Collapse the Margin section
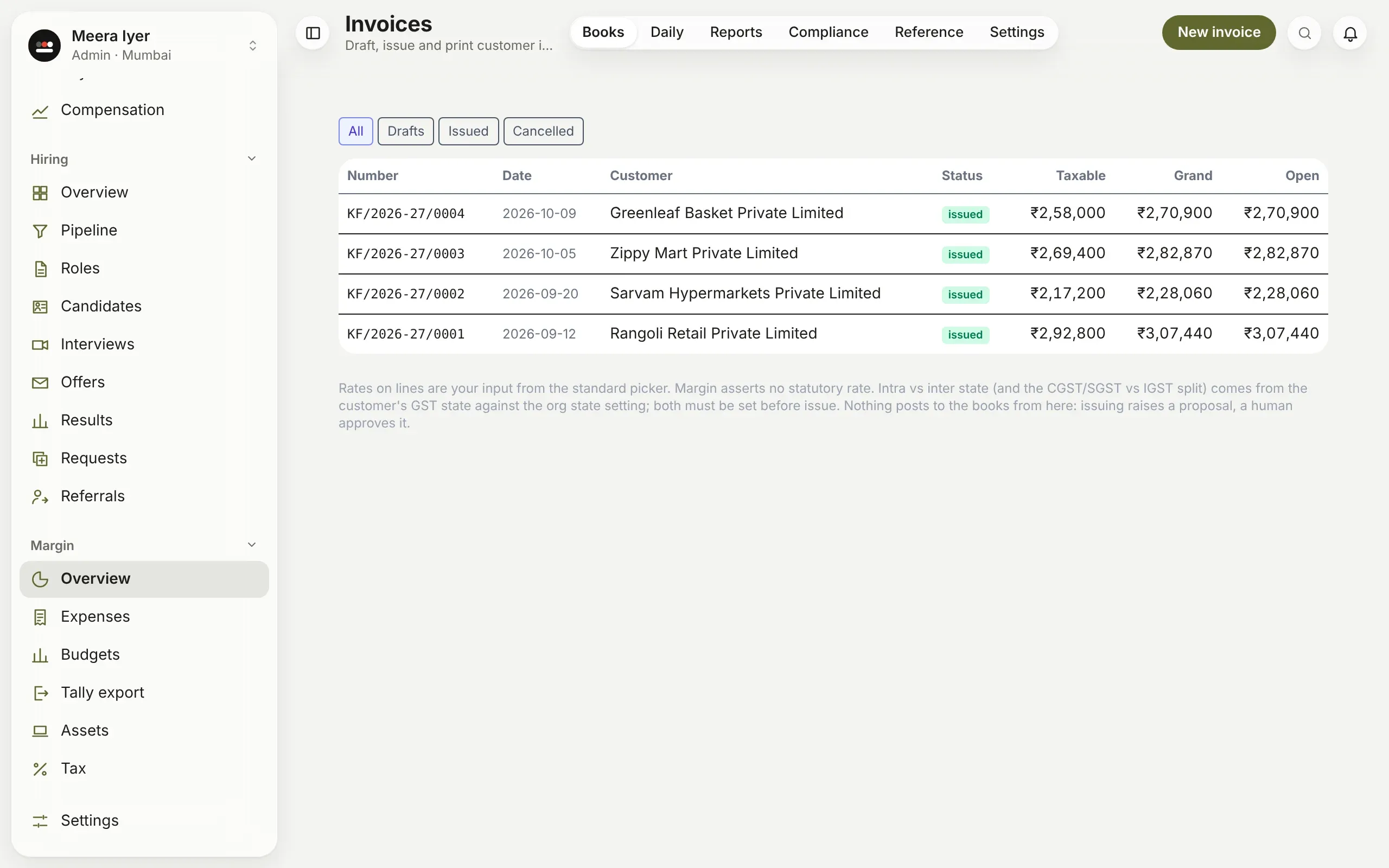Viewport: 1389px width, 868px height. pyautogui.click(x=251, y=545)
